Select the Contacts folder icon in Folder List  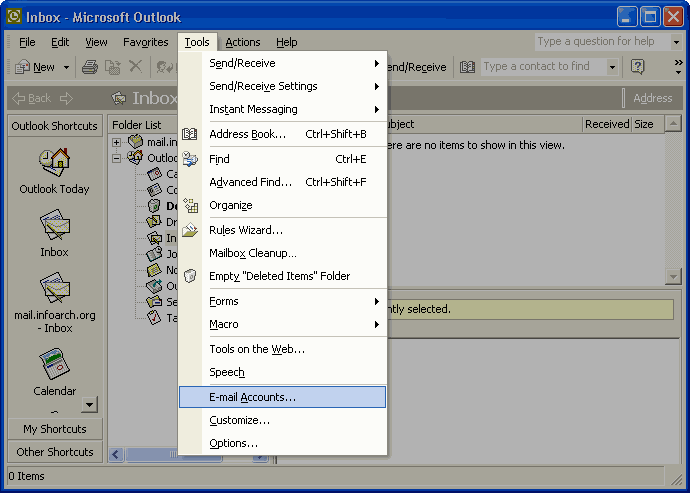pos(154,190)
